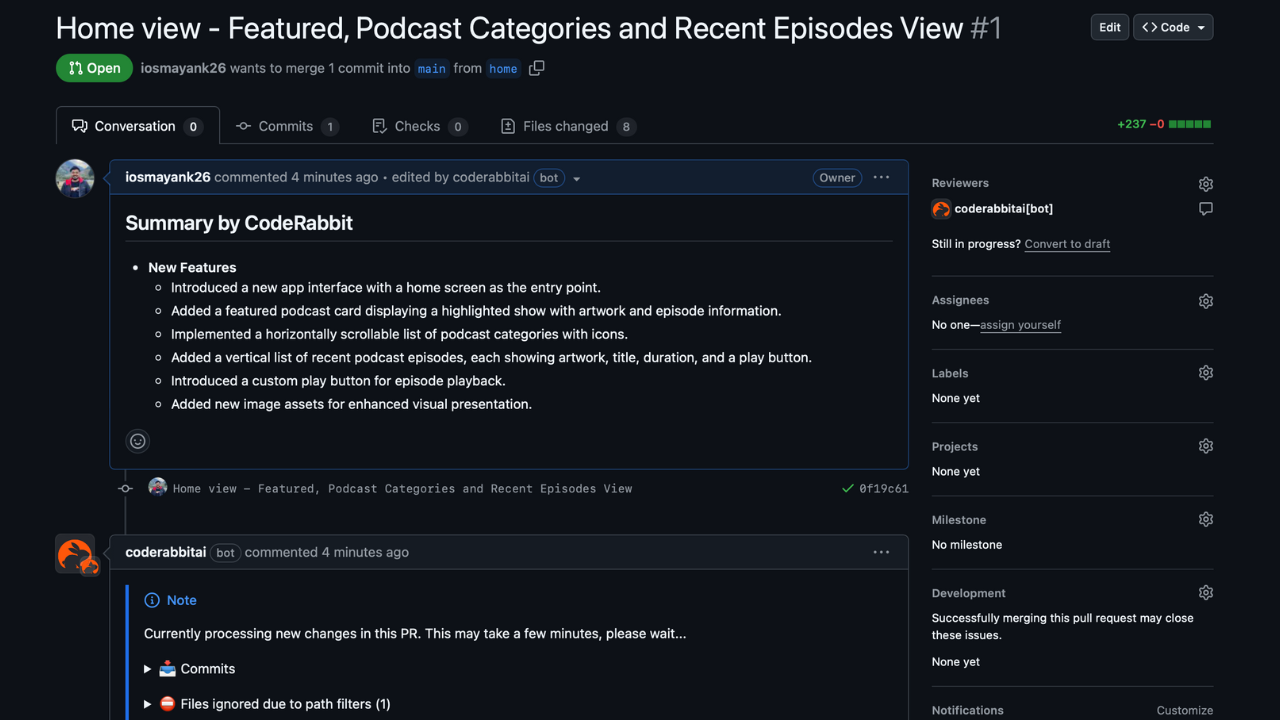
Task: Click the Edit button for the PR title
Action: 1110,27
